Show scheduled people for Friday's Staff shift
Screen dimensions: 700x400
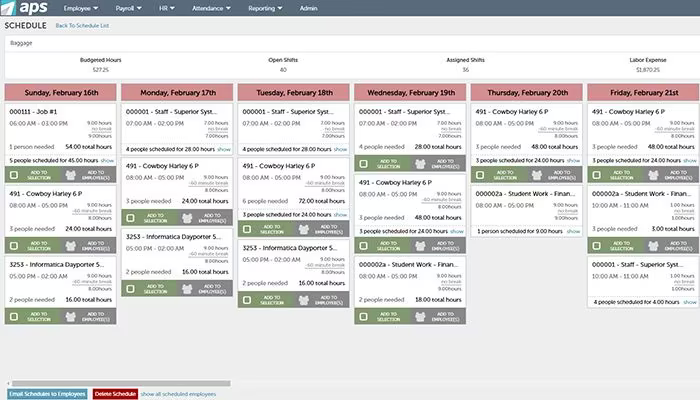[690, 302]
